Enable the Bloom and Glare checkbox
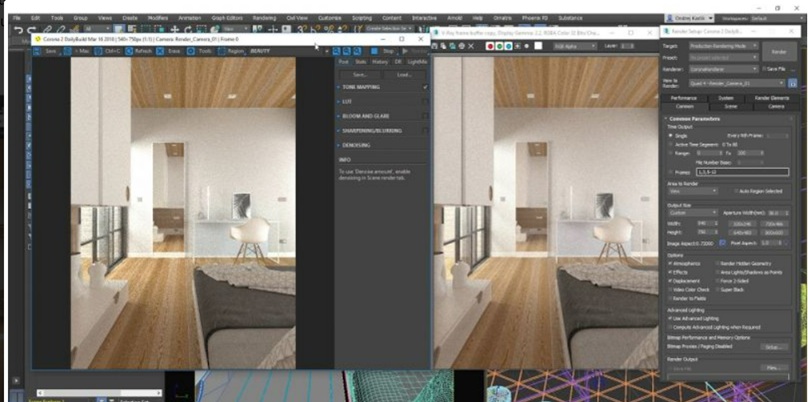808x402 pixels. [426, 116]
